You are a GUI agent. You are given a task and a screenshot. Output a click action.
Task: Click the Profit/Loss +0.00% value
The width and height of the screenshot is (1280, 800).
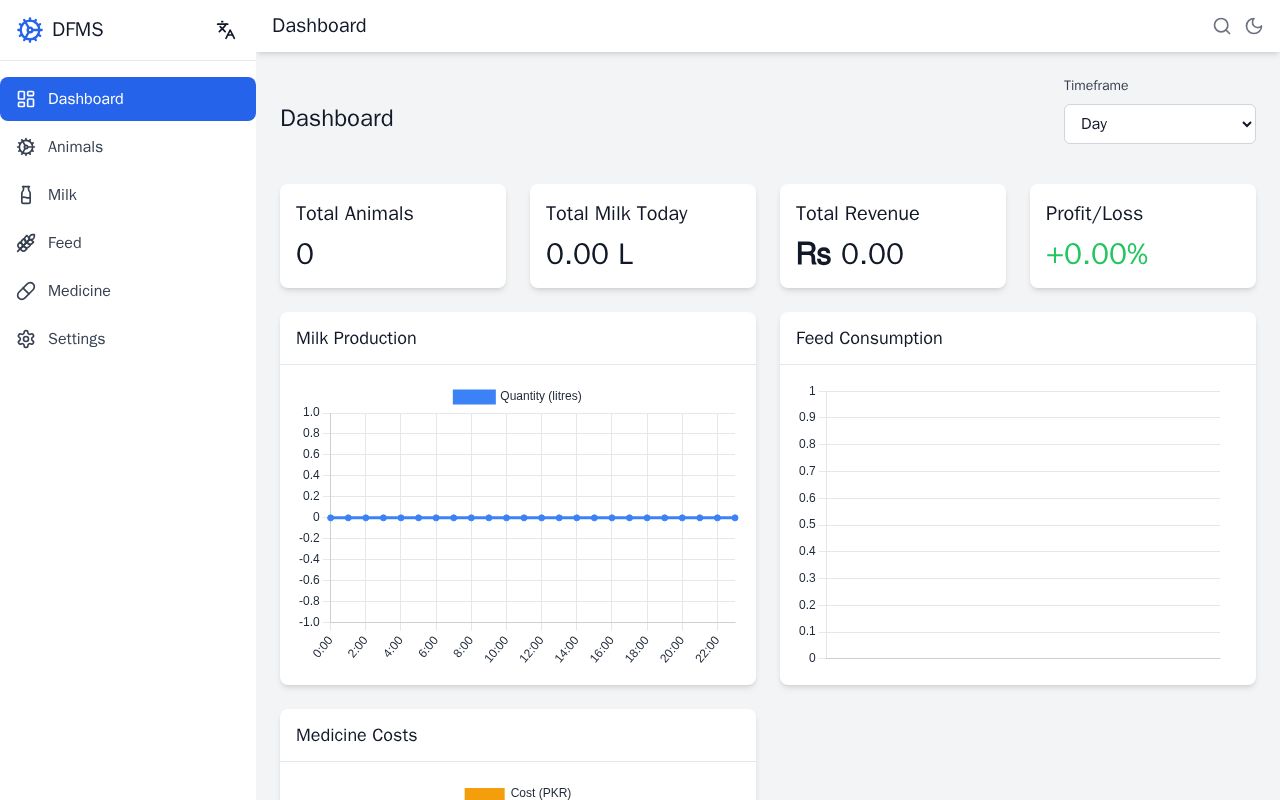[x=1097, y=254]
